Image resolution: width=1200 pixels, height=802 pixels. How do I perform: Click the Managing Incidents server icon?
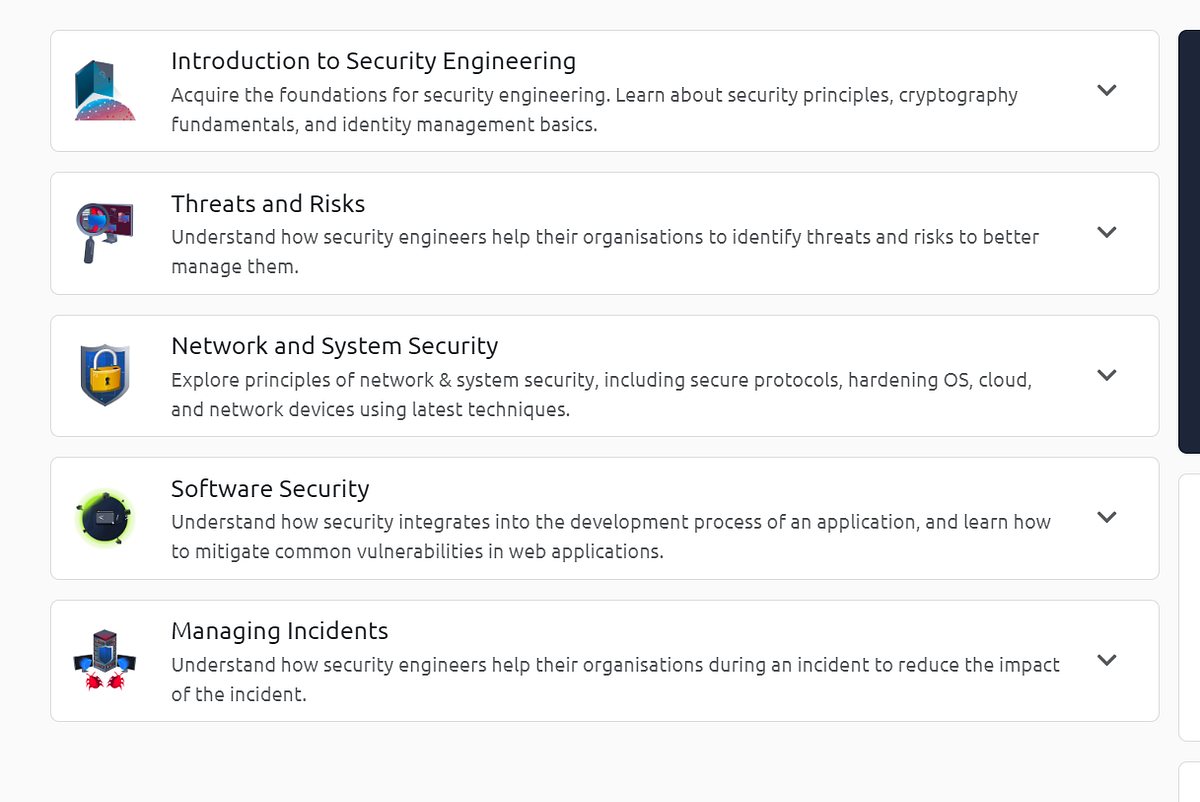(x=104, y=661)
